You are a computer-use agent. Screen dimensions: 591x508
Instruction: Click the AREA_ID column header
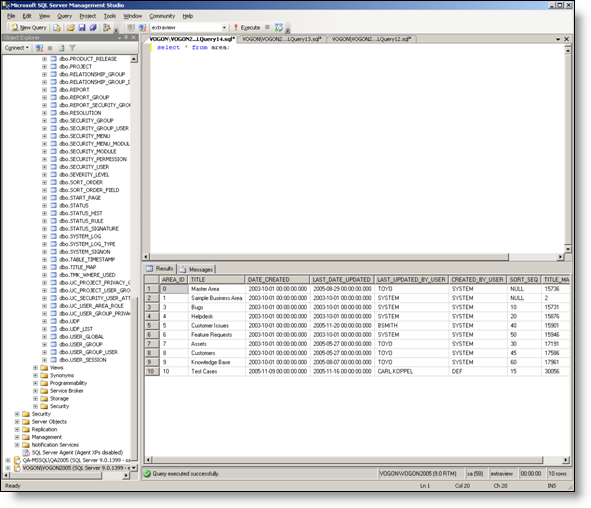[x=173, y=280]
